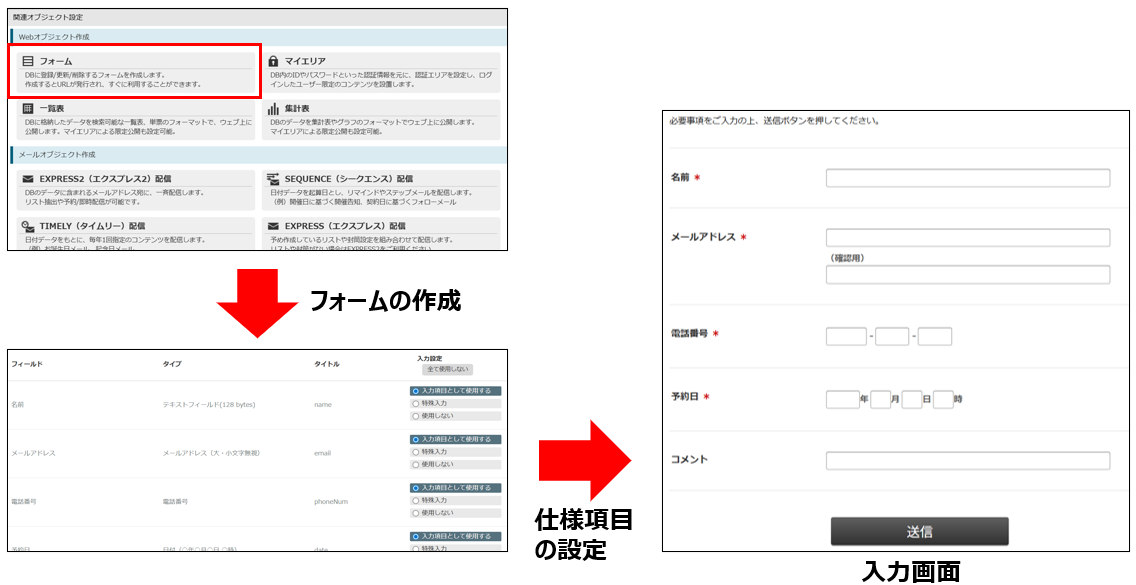Select 特殊入力 radio for 名前 field
The height and width of the screenshot is (585, 1136).
(x=416, y=404)
